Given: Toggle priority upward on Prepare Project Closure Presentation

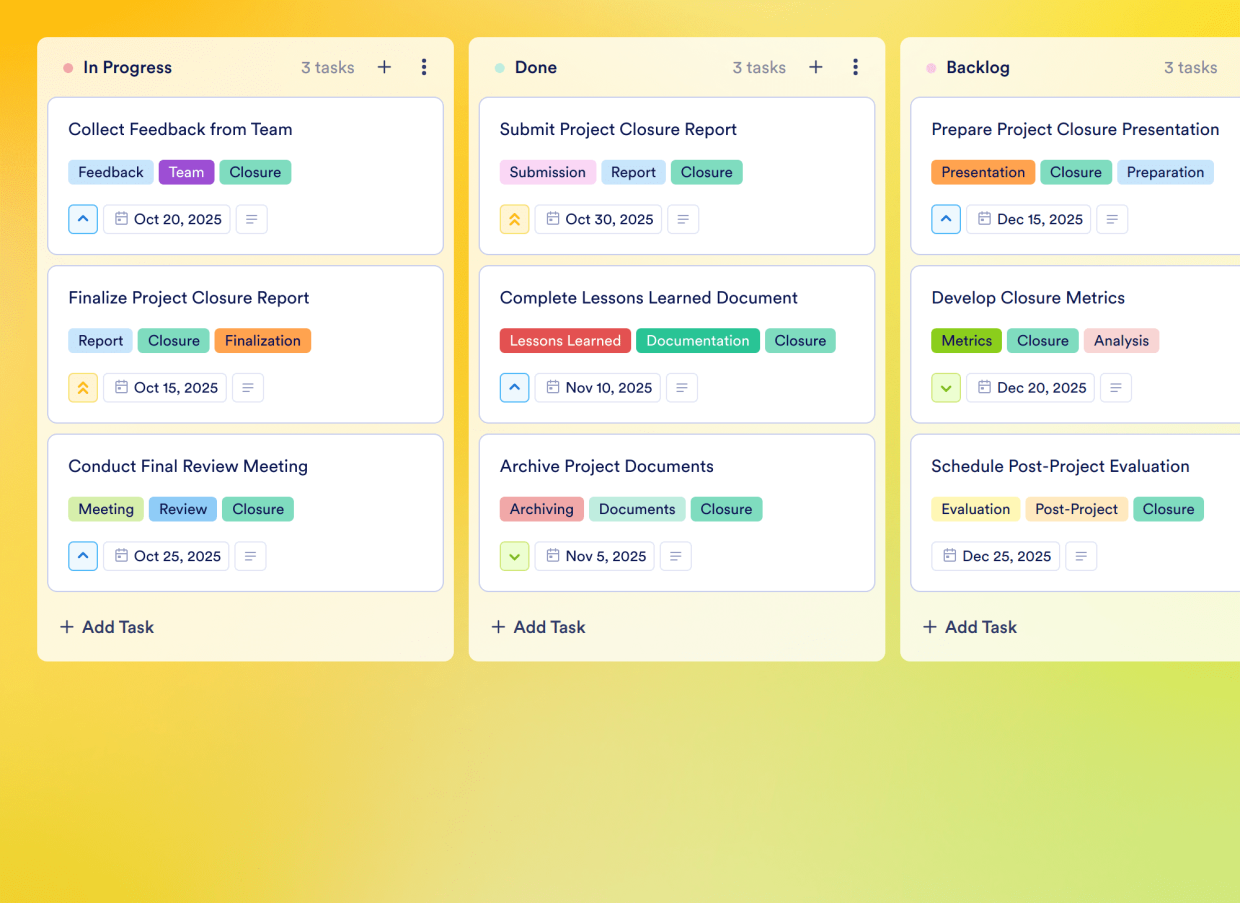Looking at the screenshot, I should pyautogui.click(x=946, y=219).
